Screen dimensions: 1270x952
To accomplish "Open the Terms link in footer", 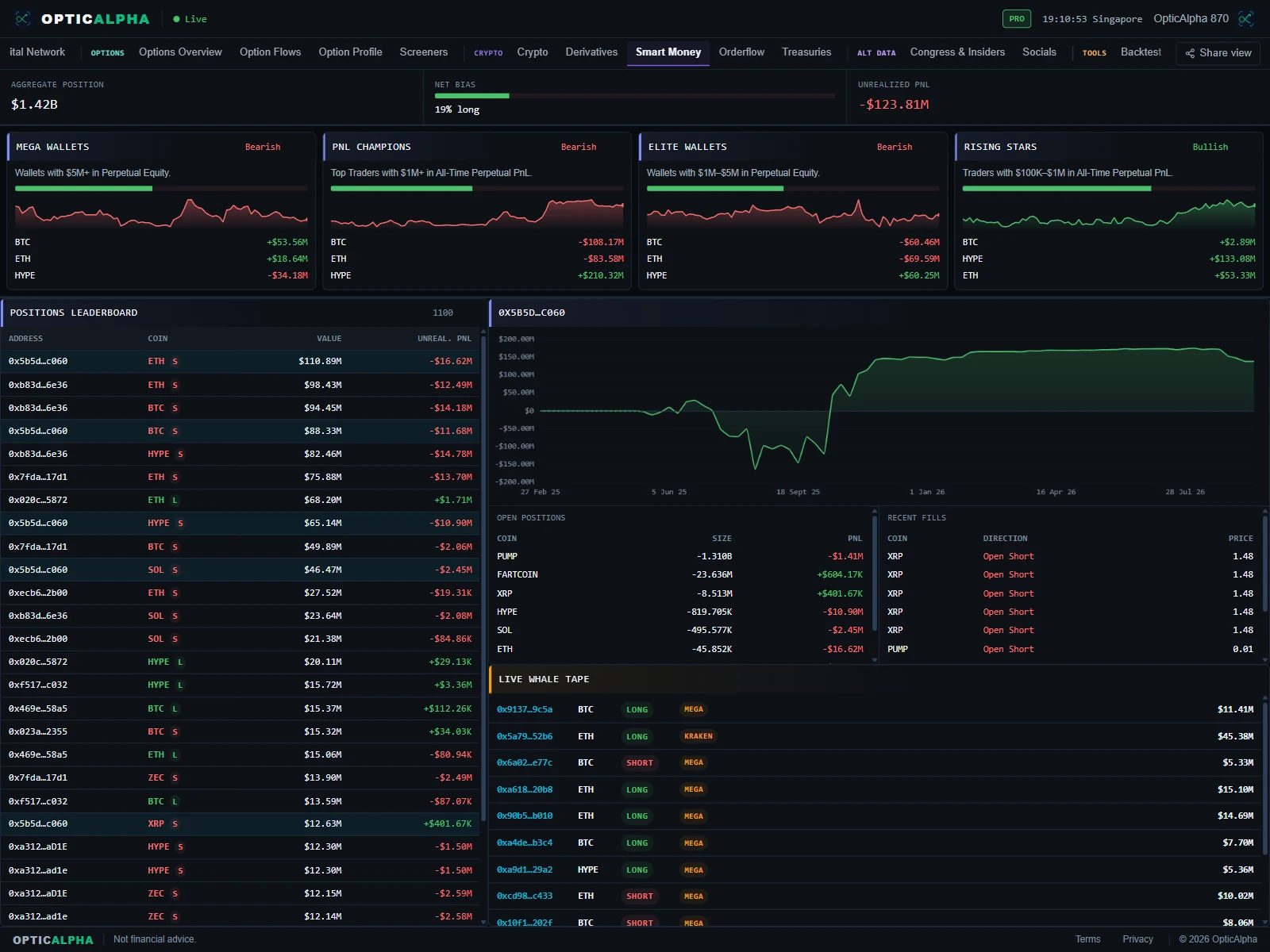I will pos(1087,939).
